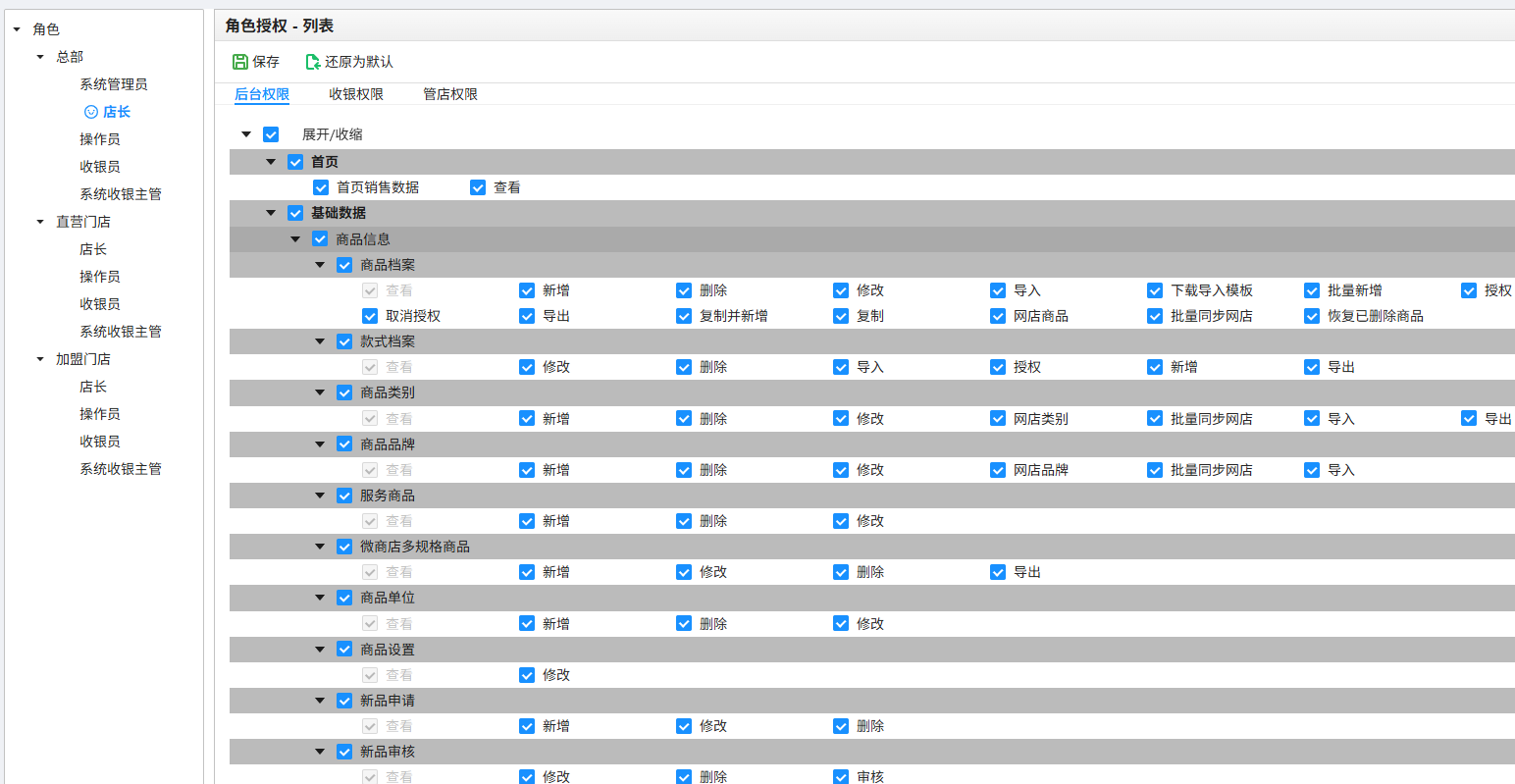Uncheck the 首页 section checkbox
Viewport: 1515px width, 784px height.
click(295, 162)
